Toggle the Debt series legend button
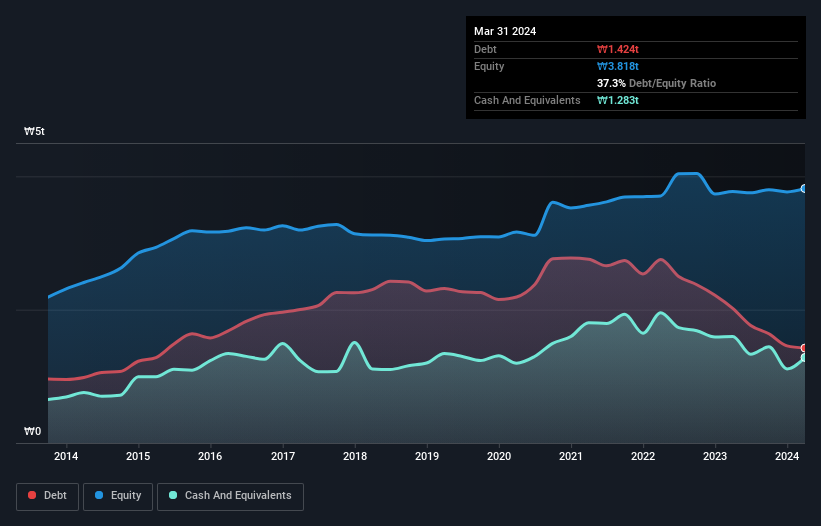Image resolution: width=821 pixels, height=526 pixels. coord(48,496)
